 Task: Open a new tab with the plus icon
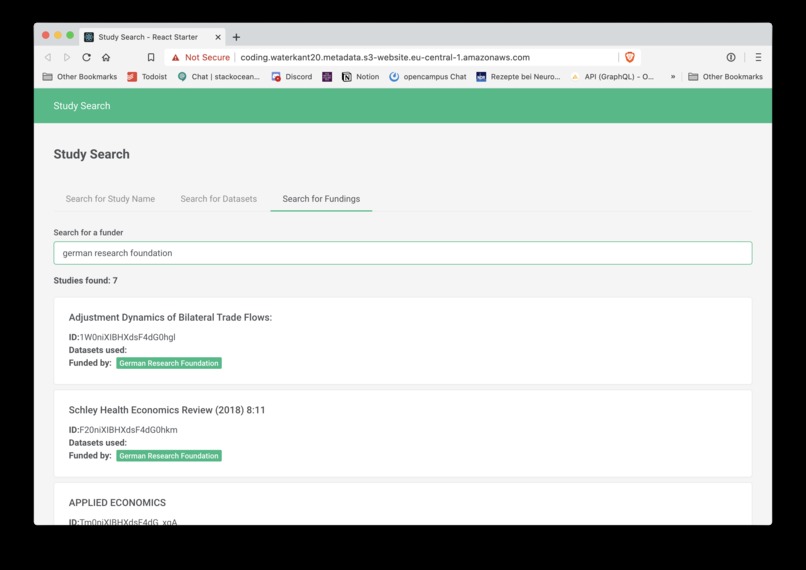pos(236,37)
